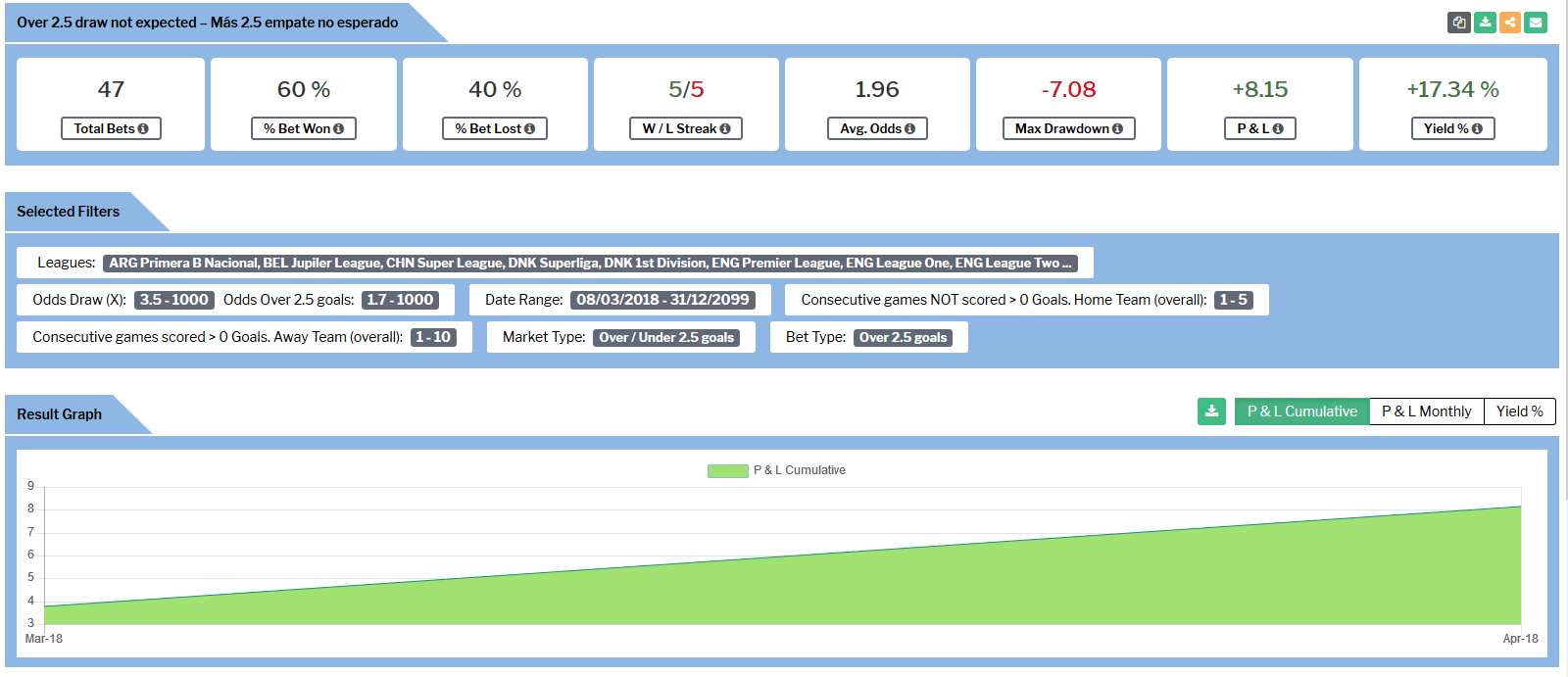1568x677 pixels.
Task: Click the % Bet Lost label button
Action: 495,128
